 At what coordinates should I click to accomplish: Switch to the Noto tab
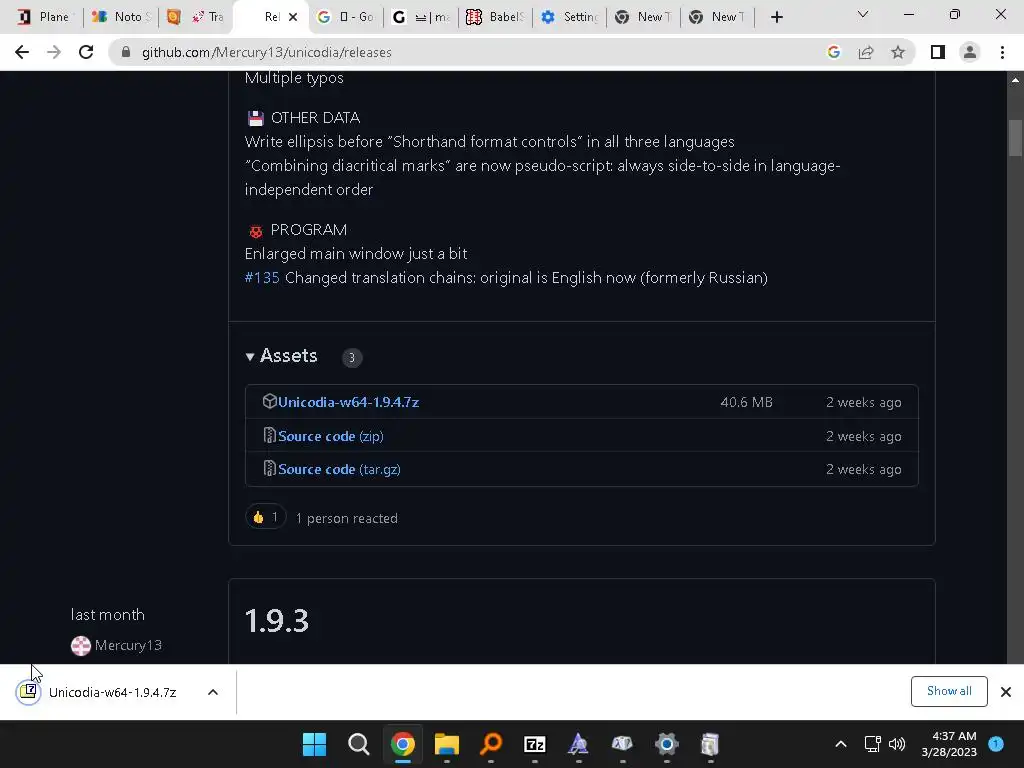[121, 17]
